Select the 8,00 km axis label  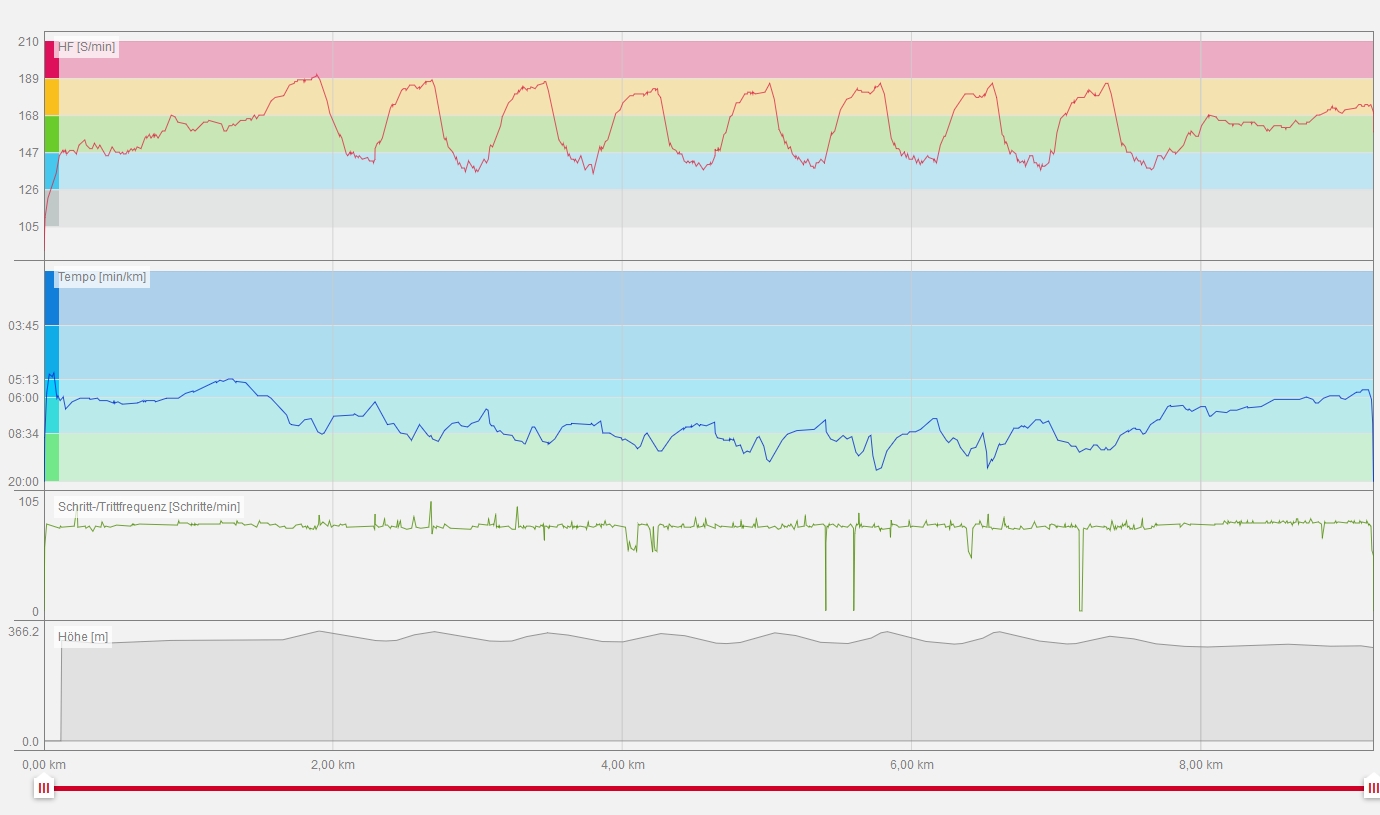coord(1200,765)
